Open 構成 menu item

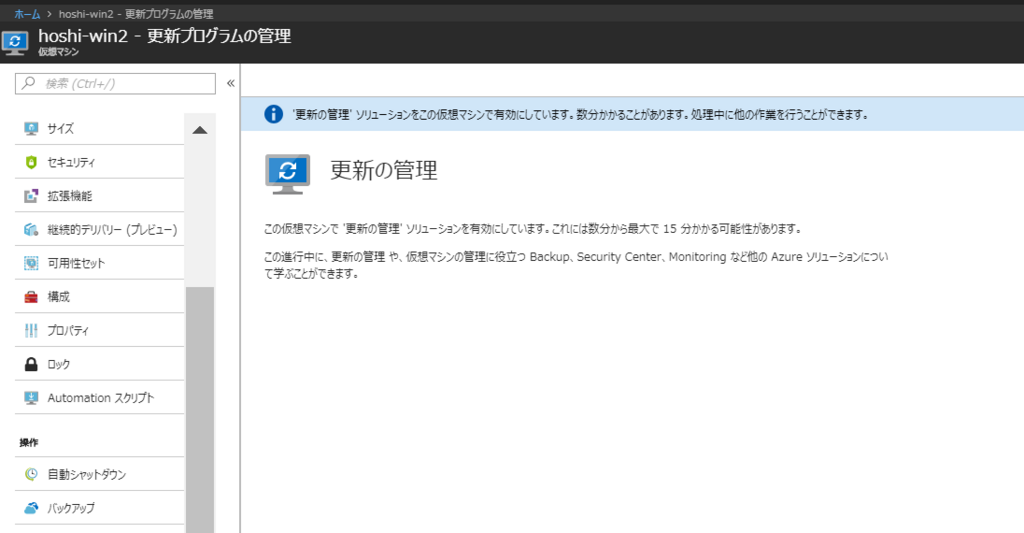point(99,297)
